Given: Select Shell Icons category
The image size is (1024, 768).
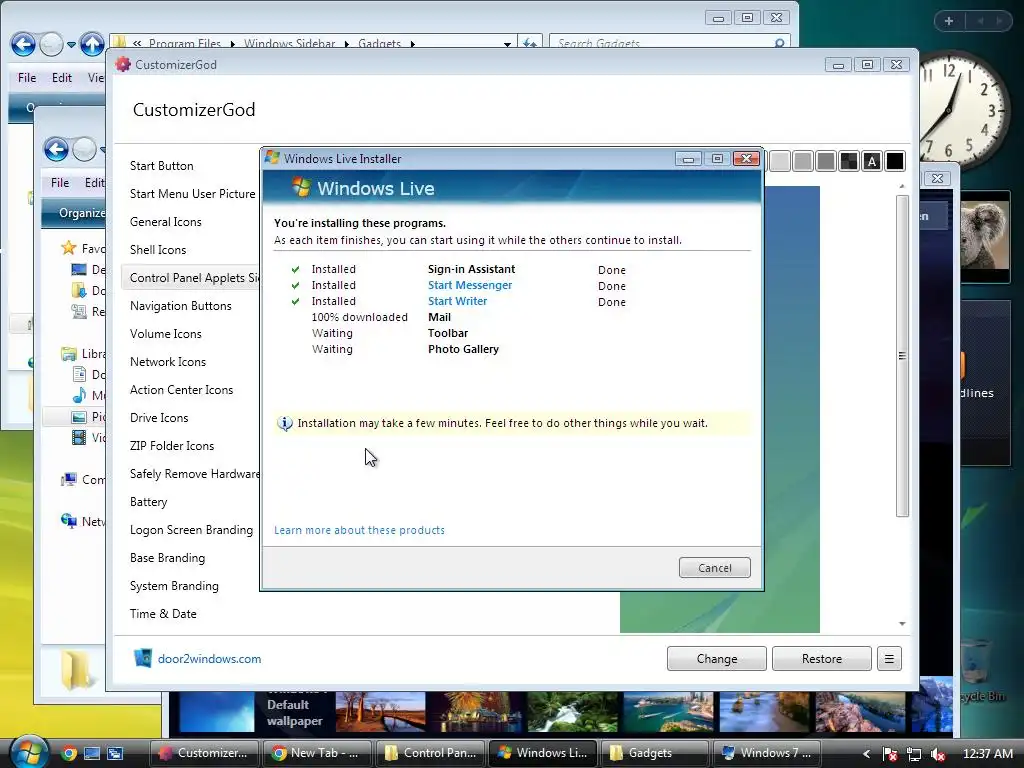Looking at the screenshot, I should tap(157, 250).
